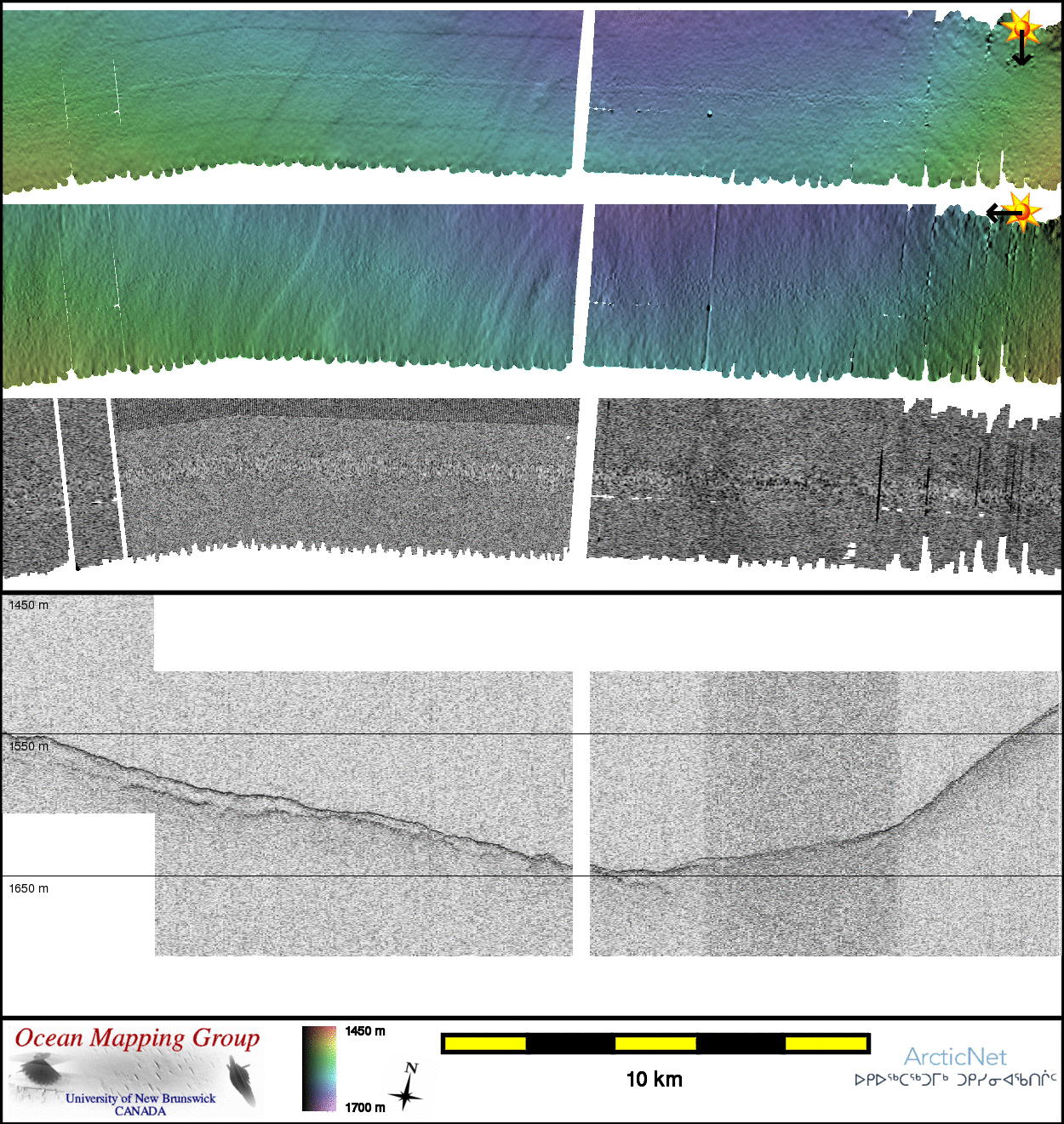Click the Inuktitut syllabics text under ArcticNet
This screenshot has width=1064, height=1124.
click(955, 1080)
